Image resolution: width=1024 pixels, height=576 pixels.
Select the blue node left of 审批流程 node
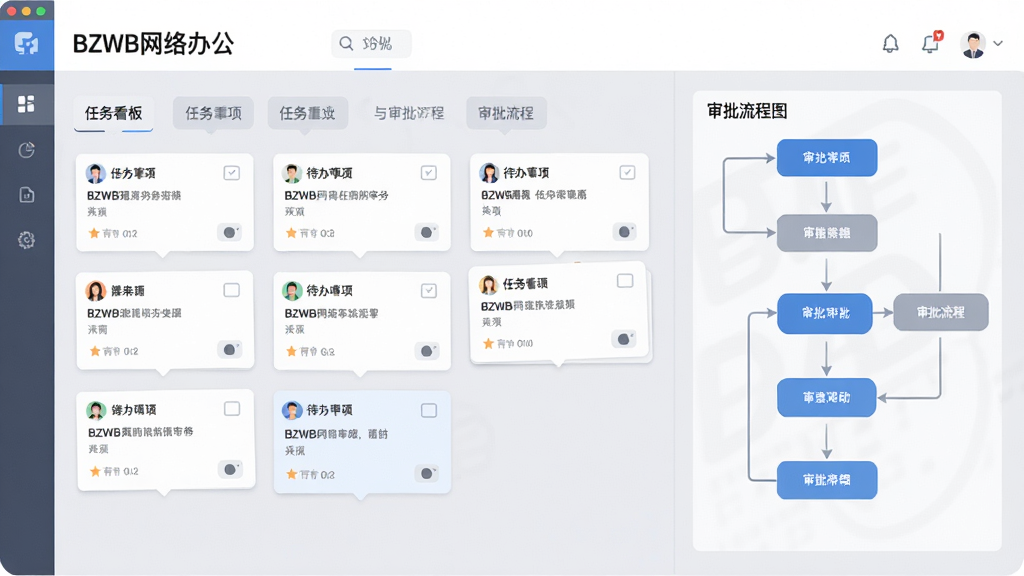825,313
